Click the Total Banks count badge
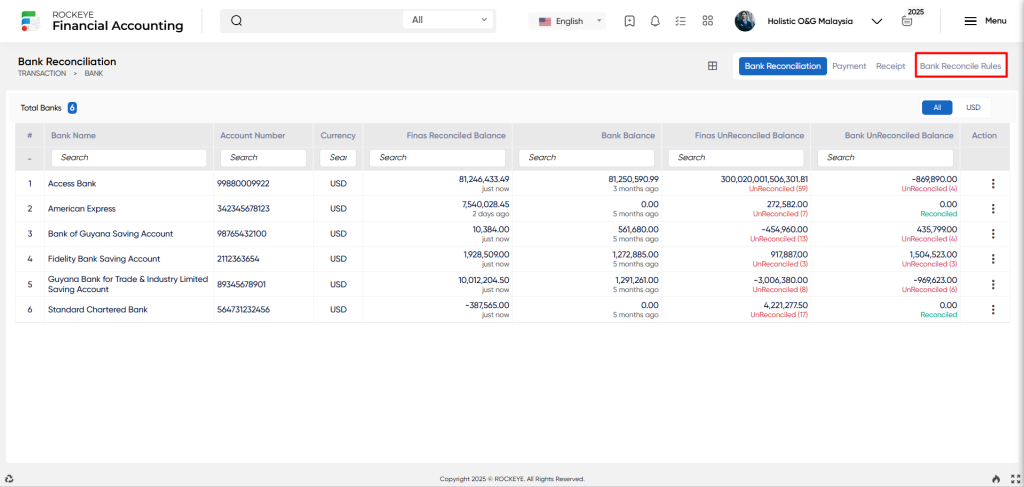Viewport: 1024px width, 487px height. [x=72, y=108]
